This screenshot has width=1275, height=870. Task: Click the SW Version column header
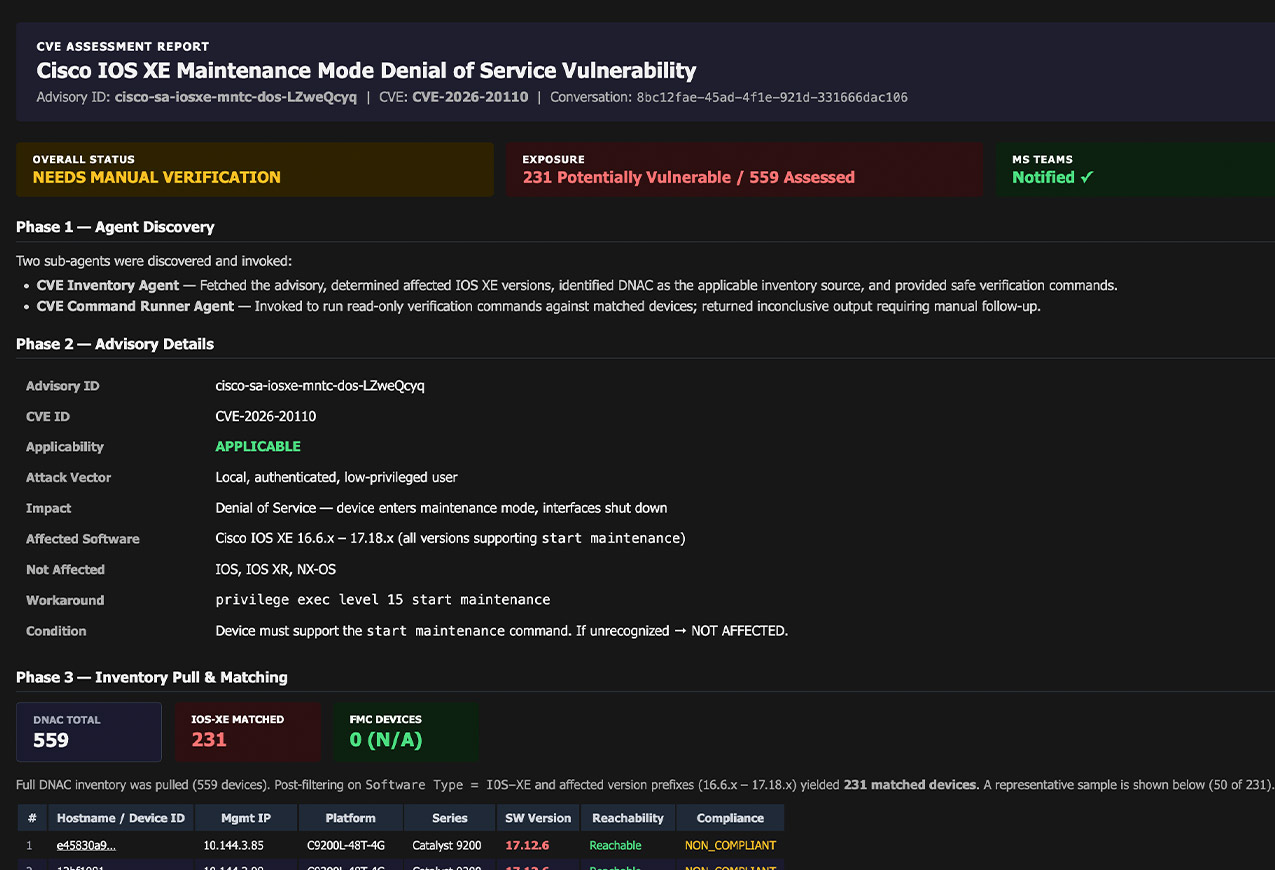tap(538, 818)
